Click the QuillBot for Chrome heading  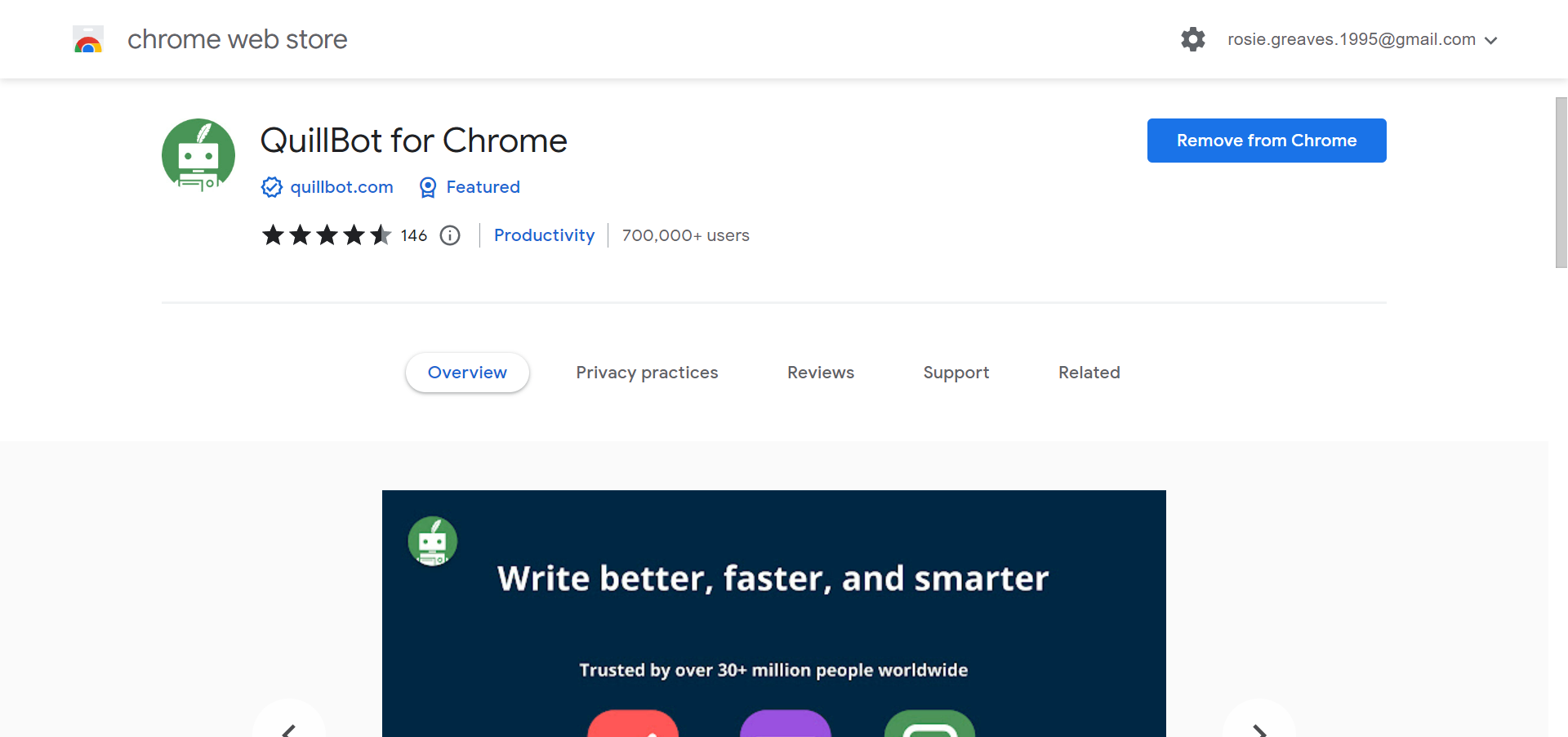coord(413,141)
